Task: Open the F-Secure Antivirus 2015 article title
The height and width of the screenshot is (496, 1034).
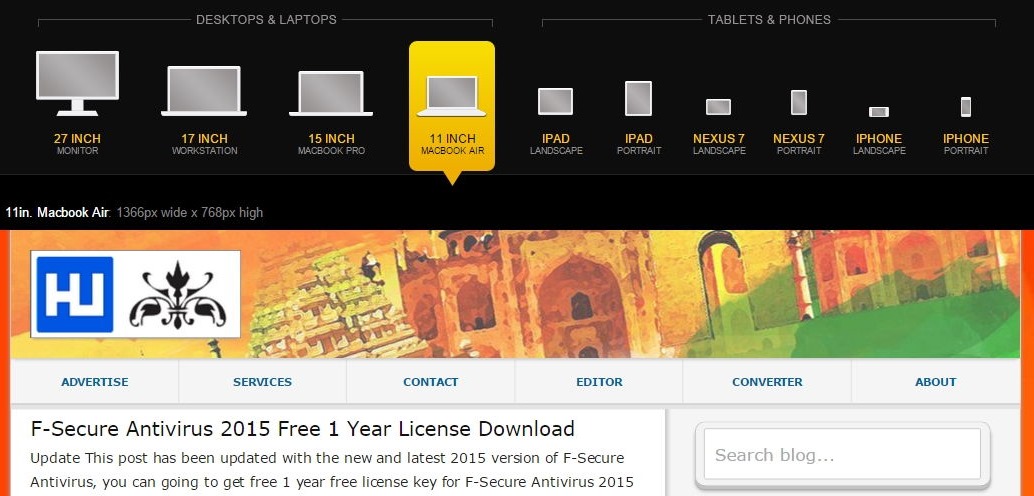Action: click(x=303, y=429)
